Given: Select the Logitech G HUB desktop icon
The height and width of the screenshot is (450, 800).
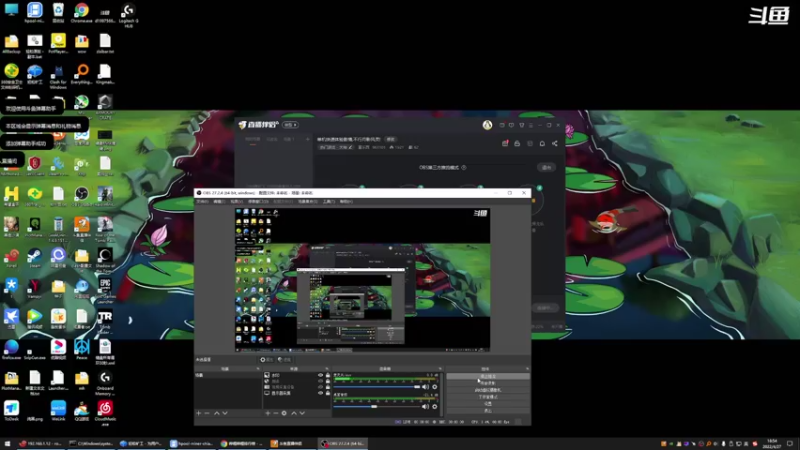Looking at the screenshot, I should click(x=129, y=14).
